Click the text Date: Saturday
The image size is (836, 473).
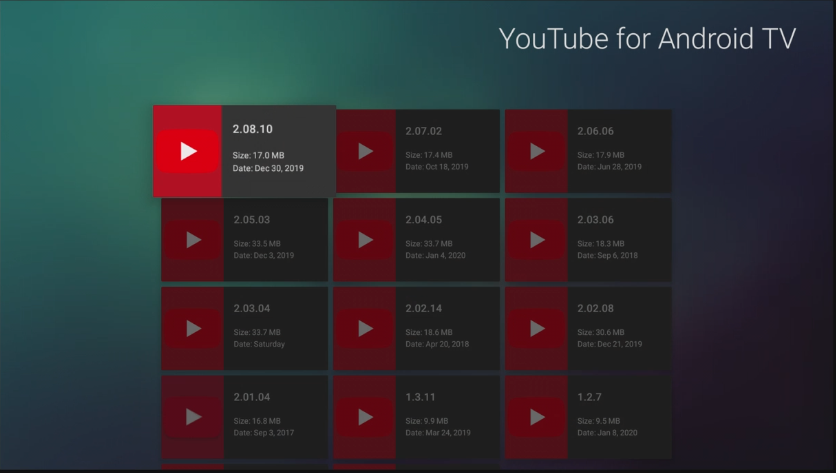[259, 344]
